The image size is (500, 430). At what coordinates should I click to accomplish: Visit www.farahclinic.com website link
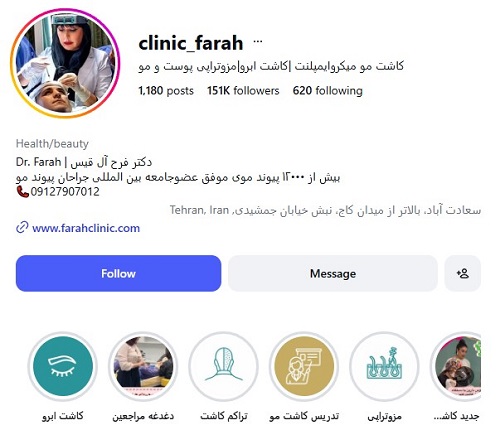[x=86, y=228]
